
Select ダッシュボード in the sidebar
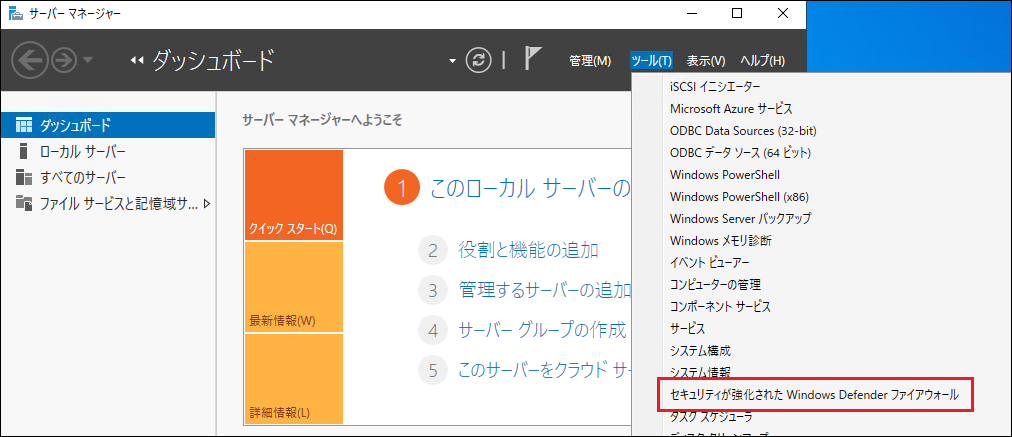pos(75,125)
